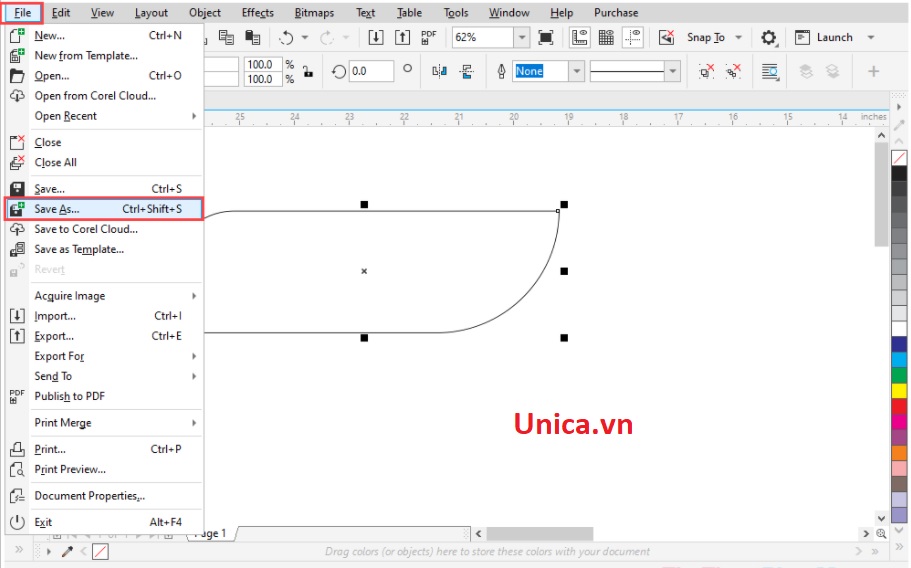911x568 pixels.
Task: Open the Bitmaps menu
Action: [x=314, y=13]
